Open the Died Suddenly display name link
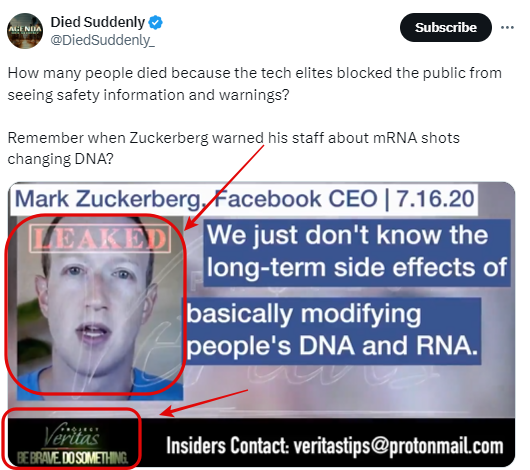530x470 pixels. pyautogui.click(x=98, y=22)
